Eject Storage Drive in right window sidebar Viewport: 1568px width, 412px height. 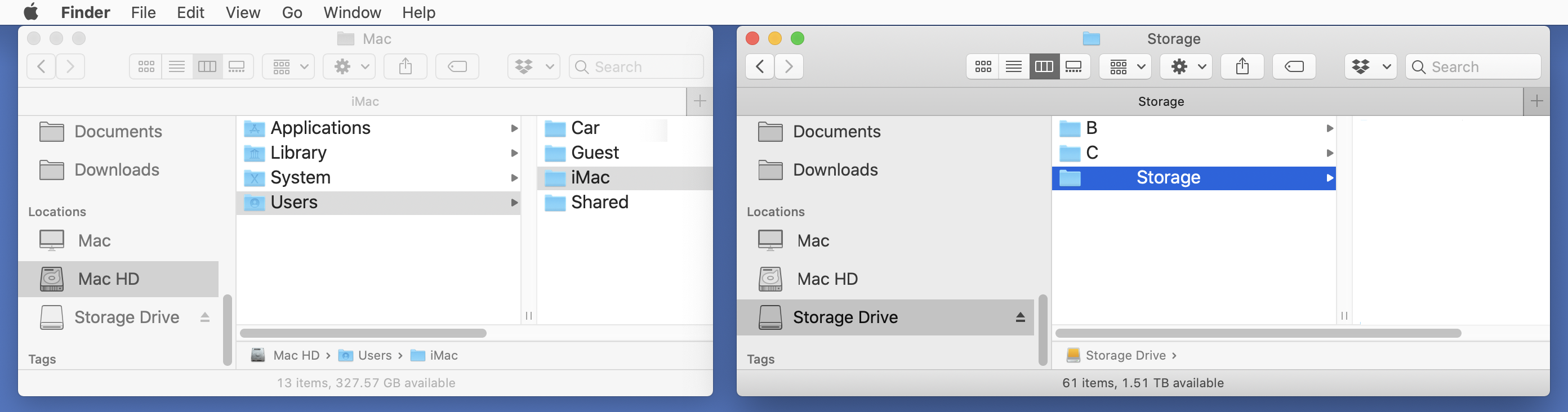click(1020, 317)
